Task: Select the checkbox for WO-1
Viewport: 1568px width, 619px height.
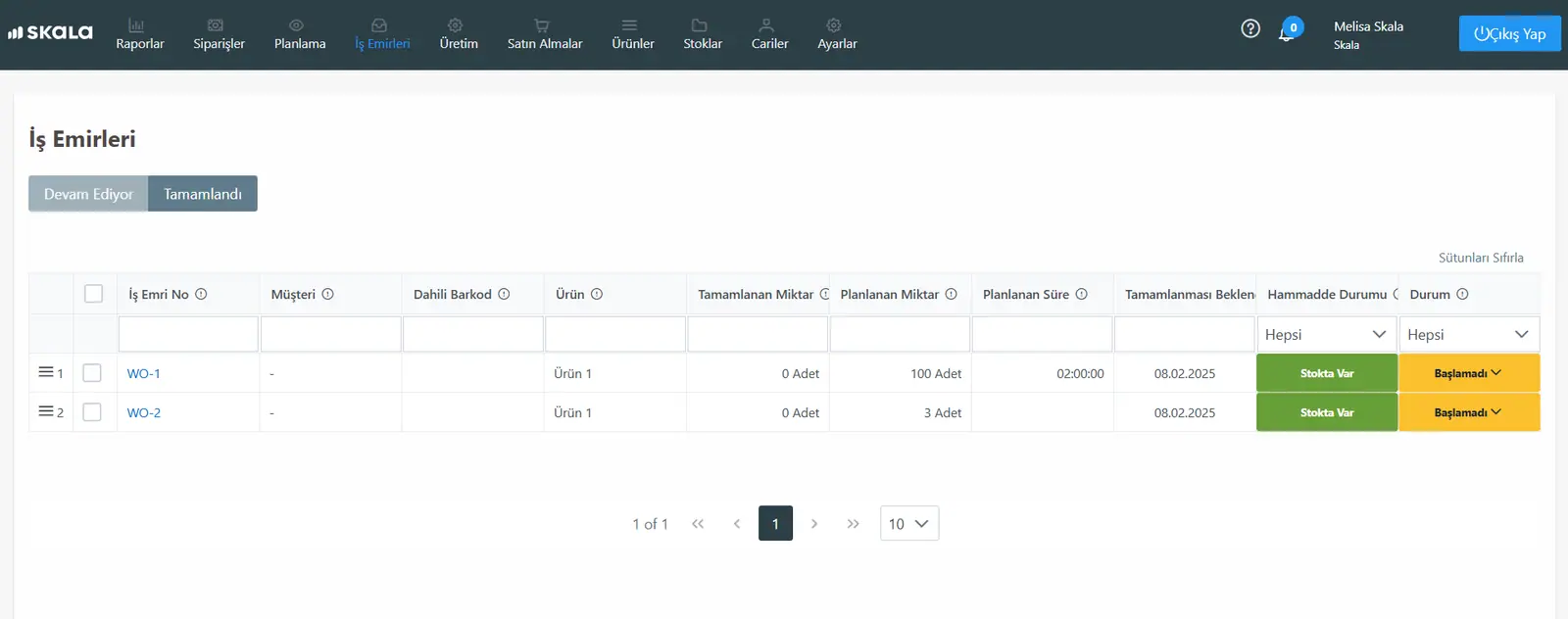Action: [92, 373]
